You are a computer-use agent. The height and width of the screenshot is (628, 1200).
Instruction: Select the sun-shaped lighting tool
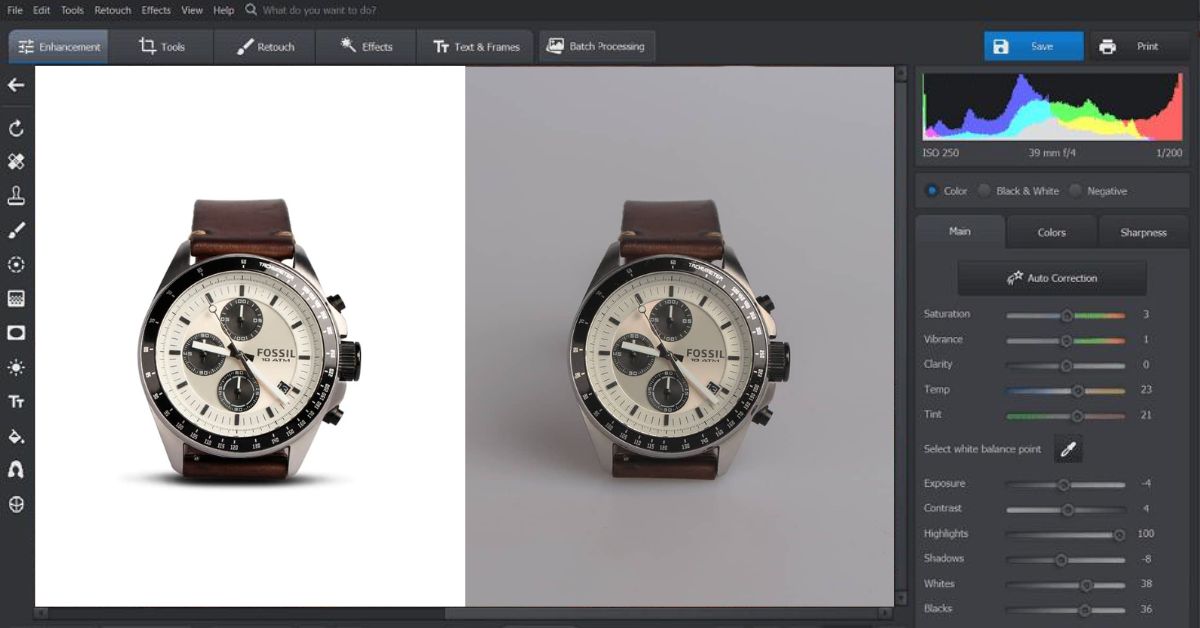pyautogui.click(x=16, y=367)
